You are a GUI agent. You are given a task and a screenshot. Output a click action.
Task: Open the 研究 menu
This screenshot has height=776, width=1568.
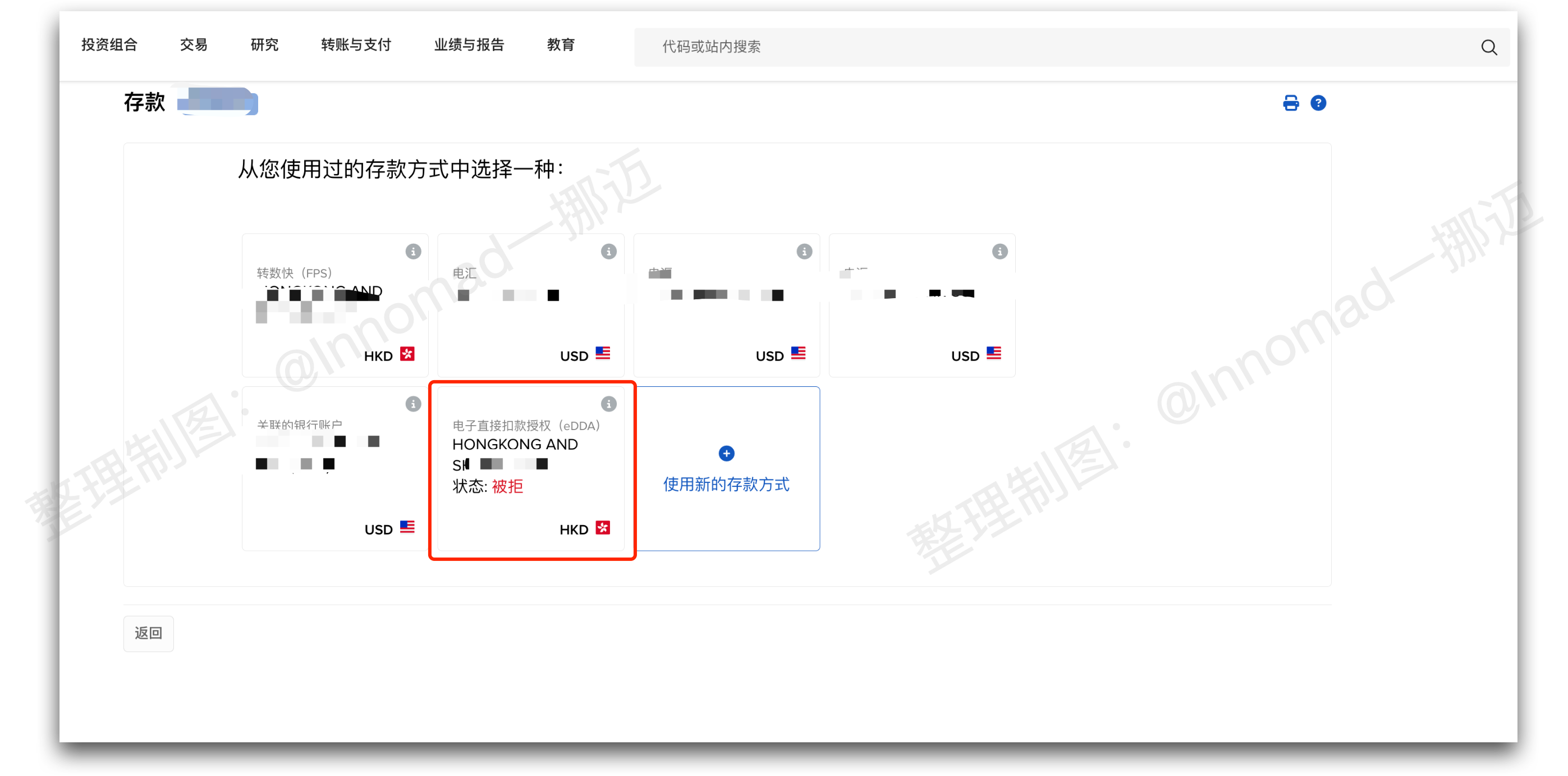point(264,44)
